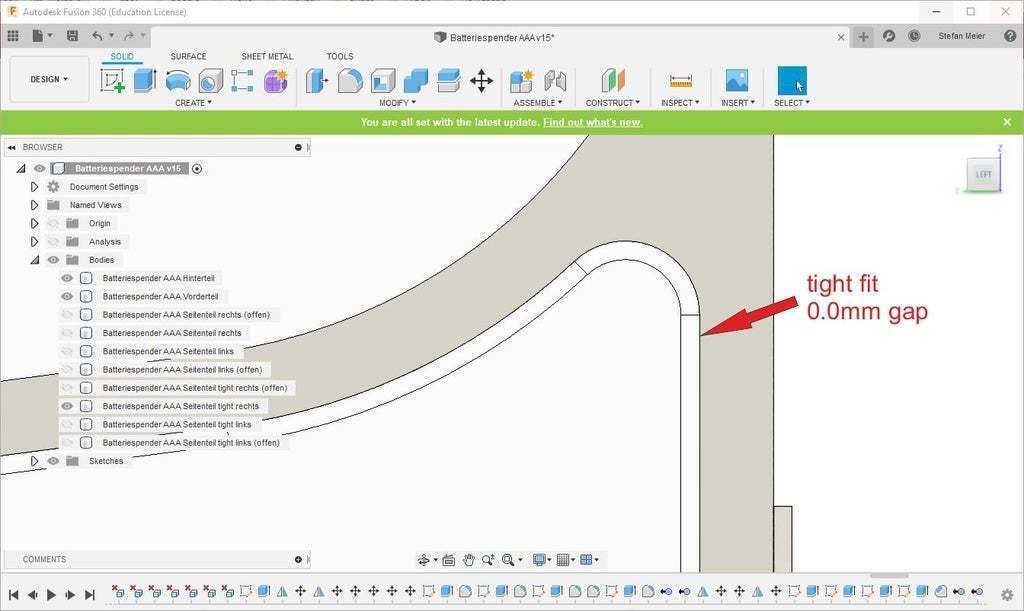1024x611 pixels.
Task: Click the Combine tool icon
Action: click(415, 81)
